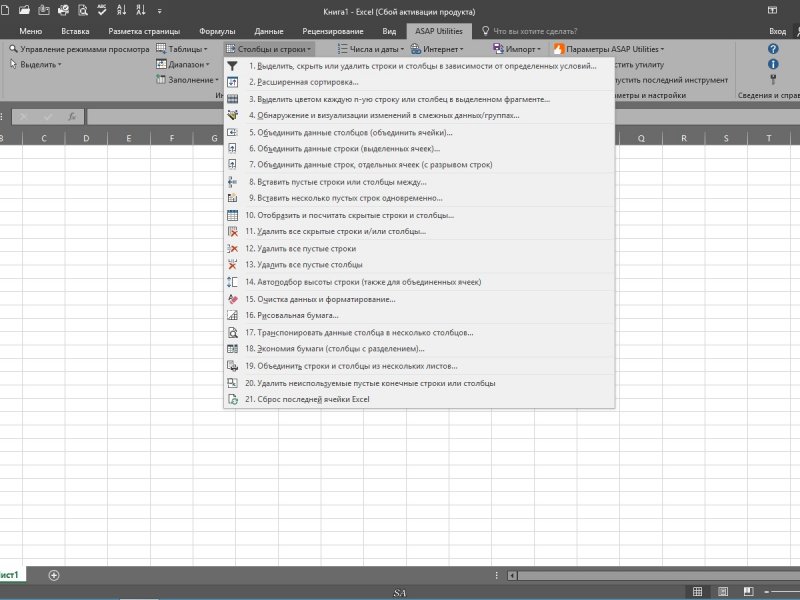Expand the Числа и даты dropdown
This screenshot has width=800, height=600.
point(371,49)
